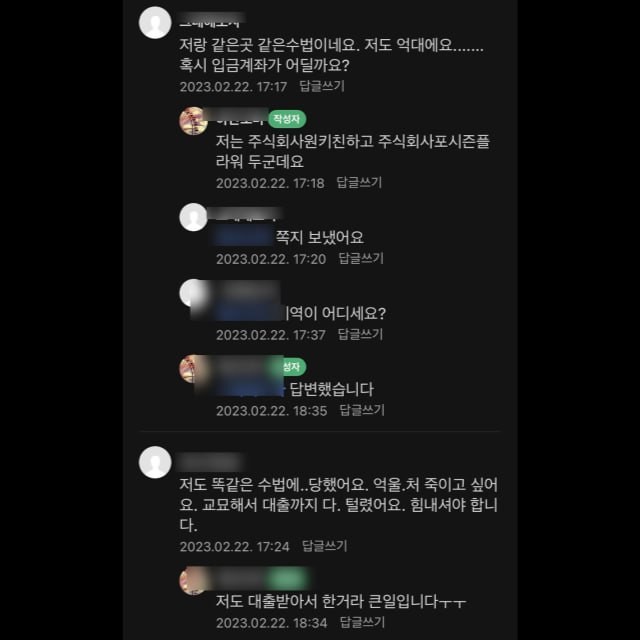Click 답글쓰기 next to 17:18 timestamp
Image resolution: width=640 pixels, height=640 pixels.
359,182
